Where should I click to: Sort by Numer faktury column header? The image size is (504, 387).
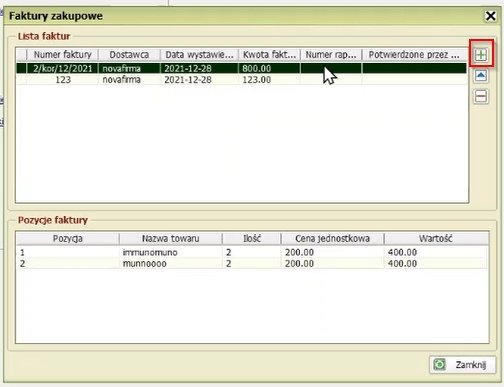63,55
